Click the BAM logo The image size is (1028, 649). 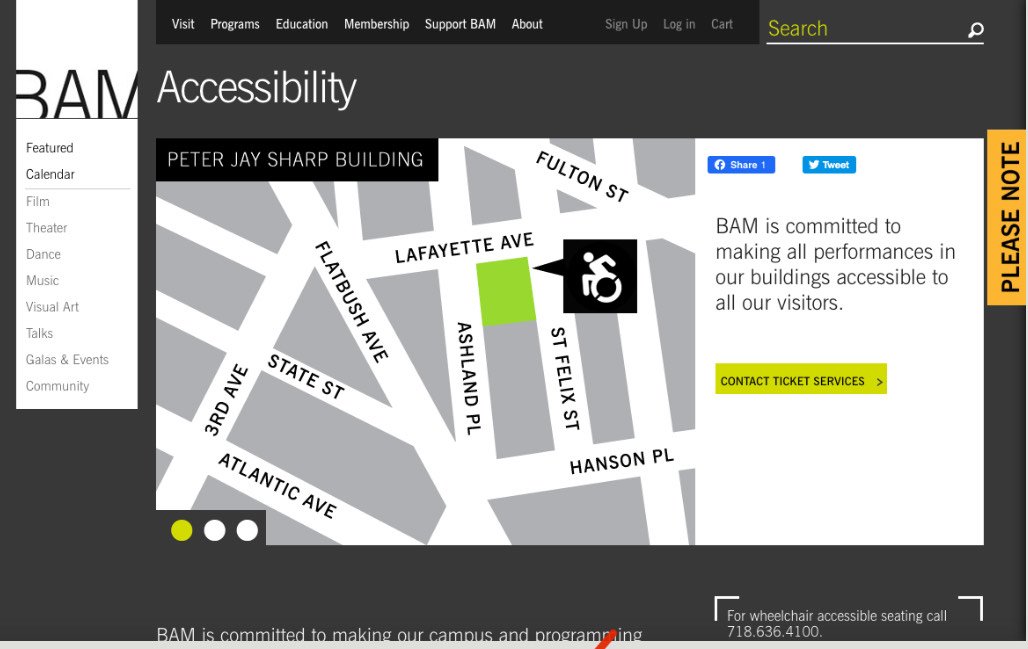[77, 94]
